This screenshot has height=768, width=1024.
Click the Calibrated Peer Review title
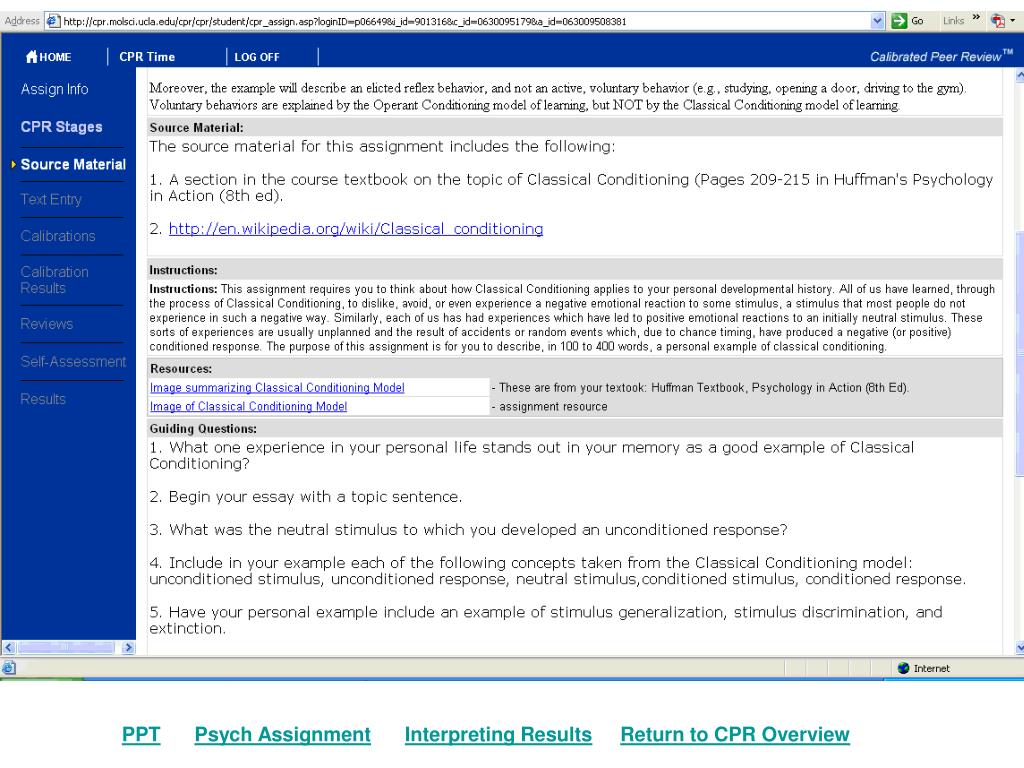[941, 57]
